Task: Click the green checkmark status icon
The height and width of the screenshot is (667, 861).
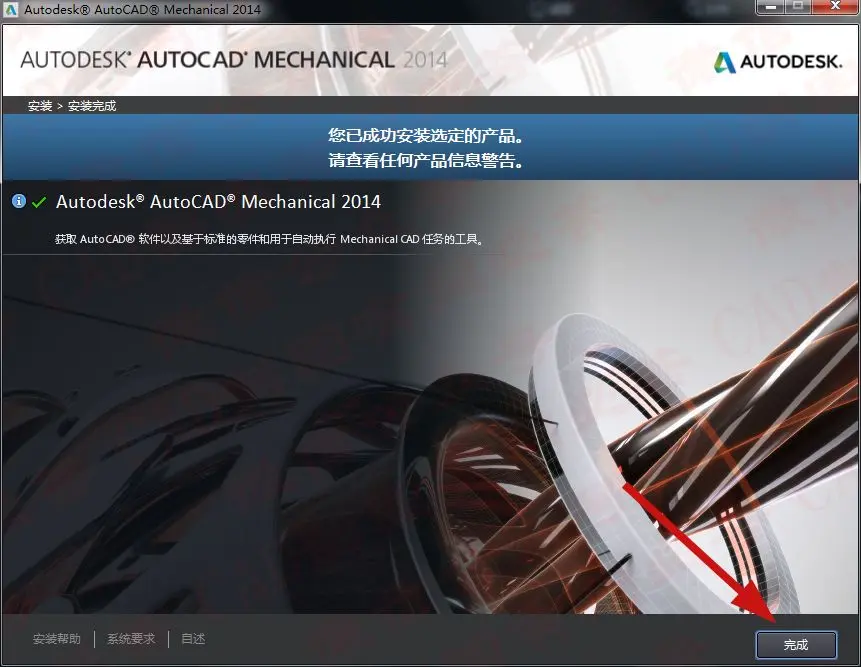Action: pos(39,202)
